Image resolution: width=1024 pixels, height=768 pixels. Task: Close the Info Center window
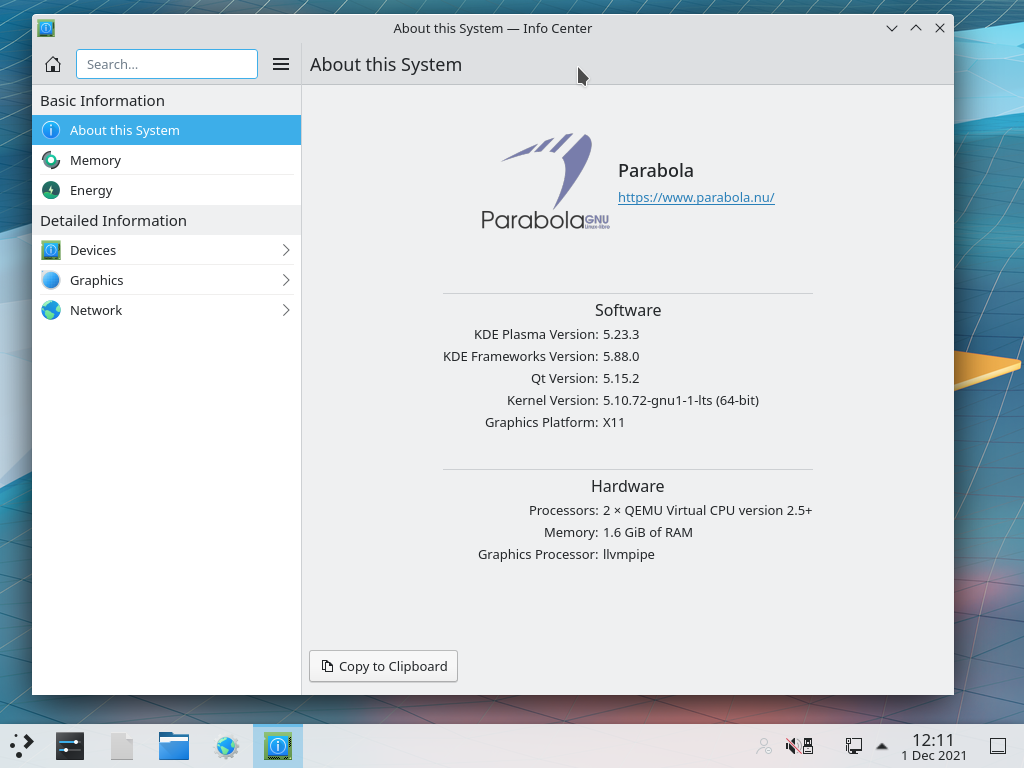coord(940,28)
